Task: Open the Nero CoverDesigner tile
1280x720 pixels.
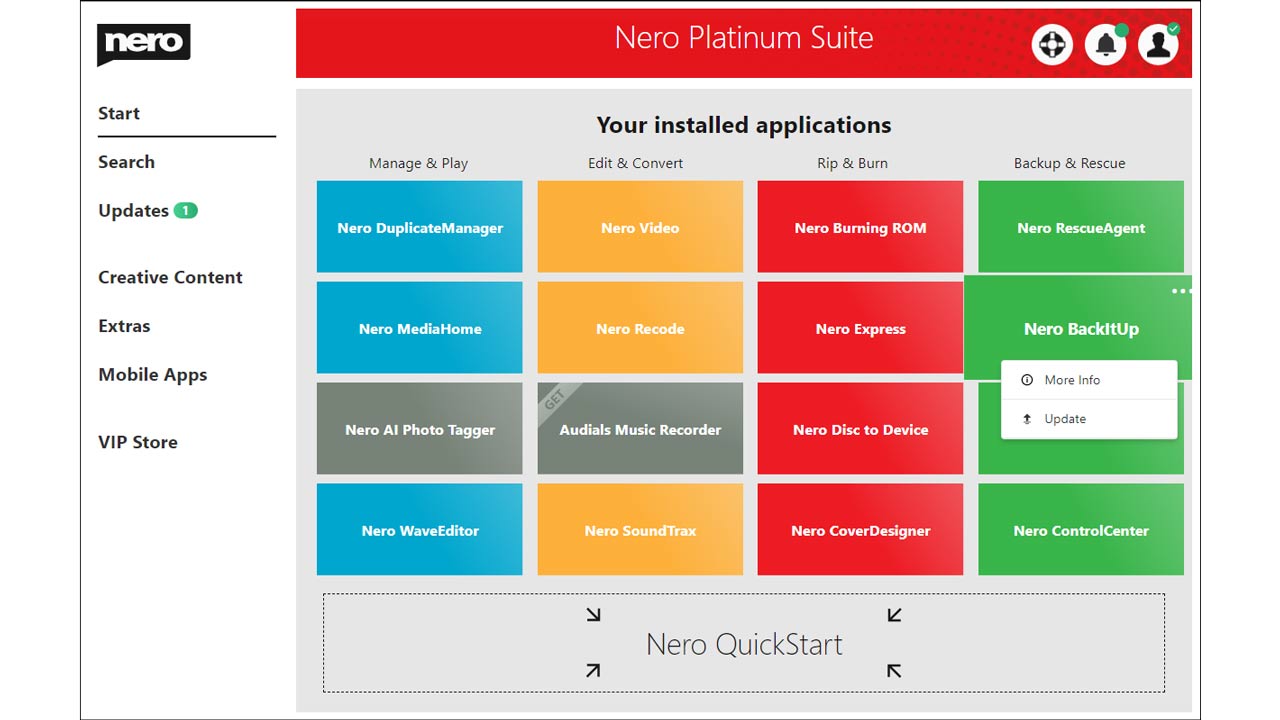Action: click(x=860, y=530)
